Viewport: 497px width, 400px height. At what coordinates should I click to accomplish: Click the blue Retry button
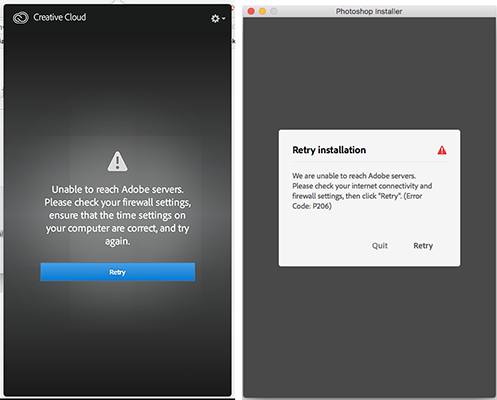pyautogui.click(x=118, y=272)
